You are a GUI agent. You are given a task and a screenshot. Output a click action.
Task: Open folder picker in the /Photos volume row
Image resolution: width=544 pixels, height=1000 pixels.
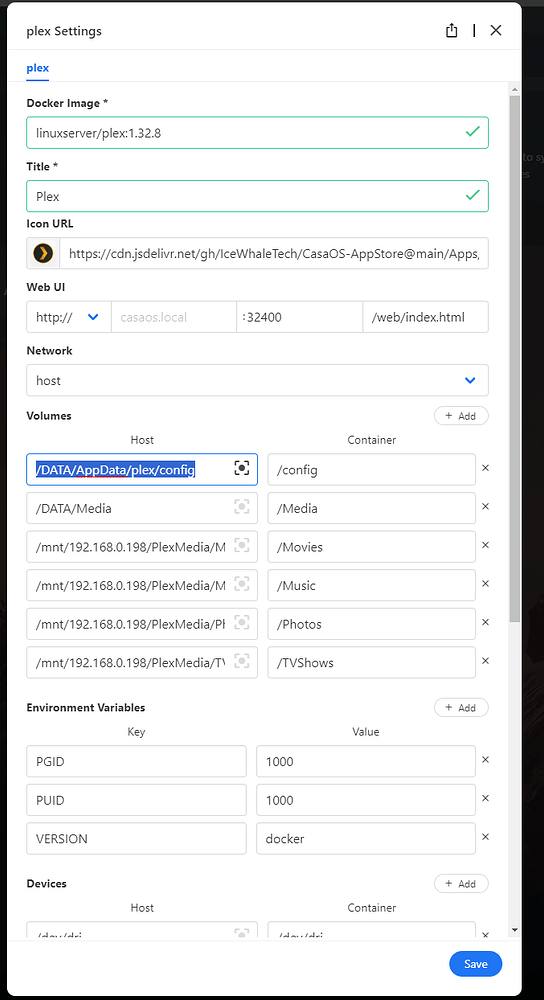(242, 622)
